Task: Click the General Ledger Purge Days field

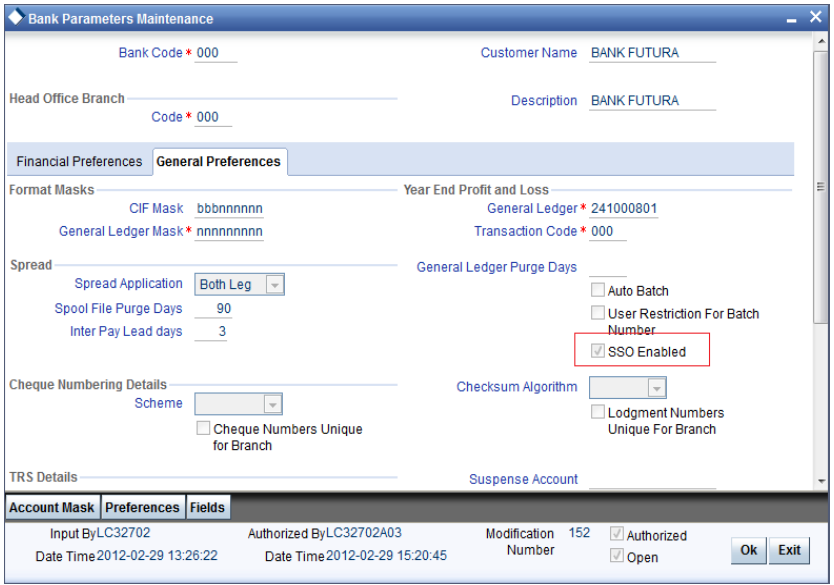Action: click(607, 268)
